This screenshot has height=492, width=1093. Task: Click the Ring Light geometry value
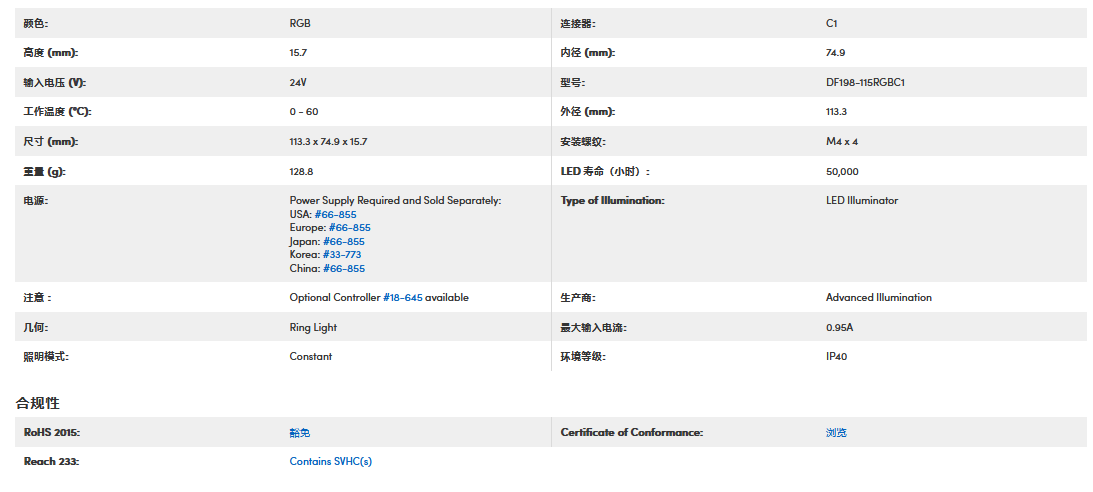(313, 327)
